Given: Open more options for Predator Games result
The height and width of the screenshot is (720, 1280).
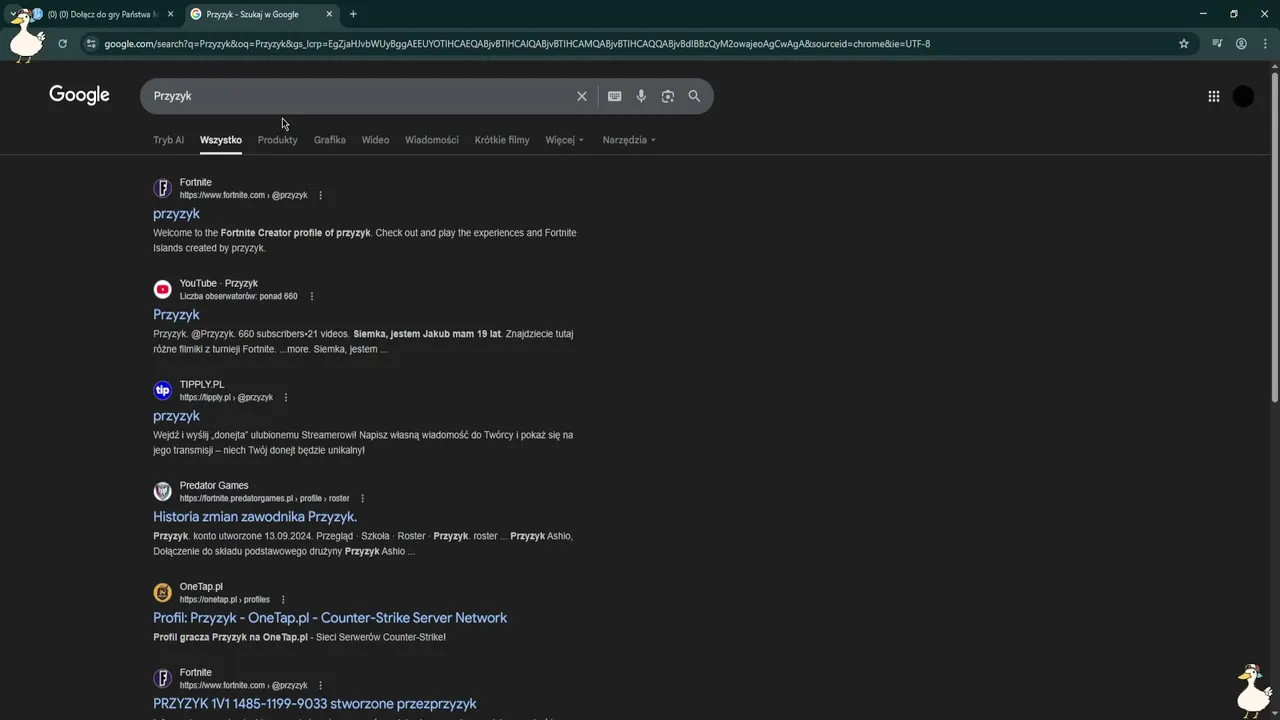Looking at the screenshot, I should point(362,498).
